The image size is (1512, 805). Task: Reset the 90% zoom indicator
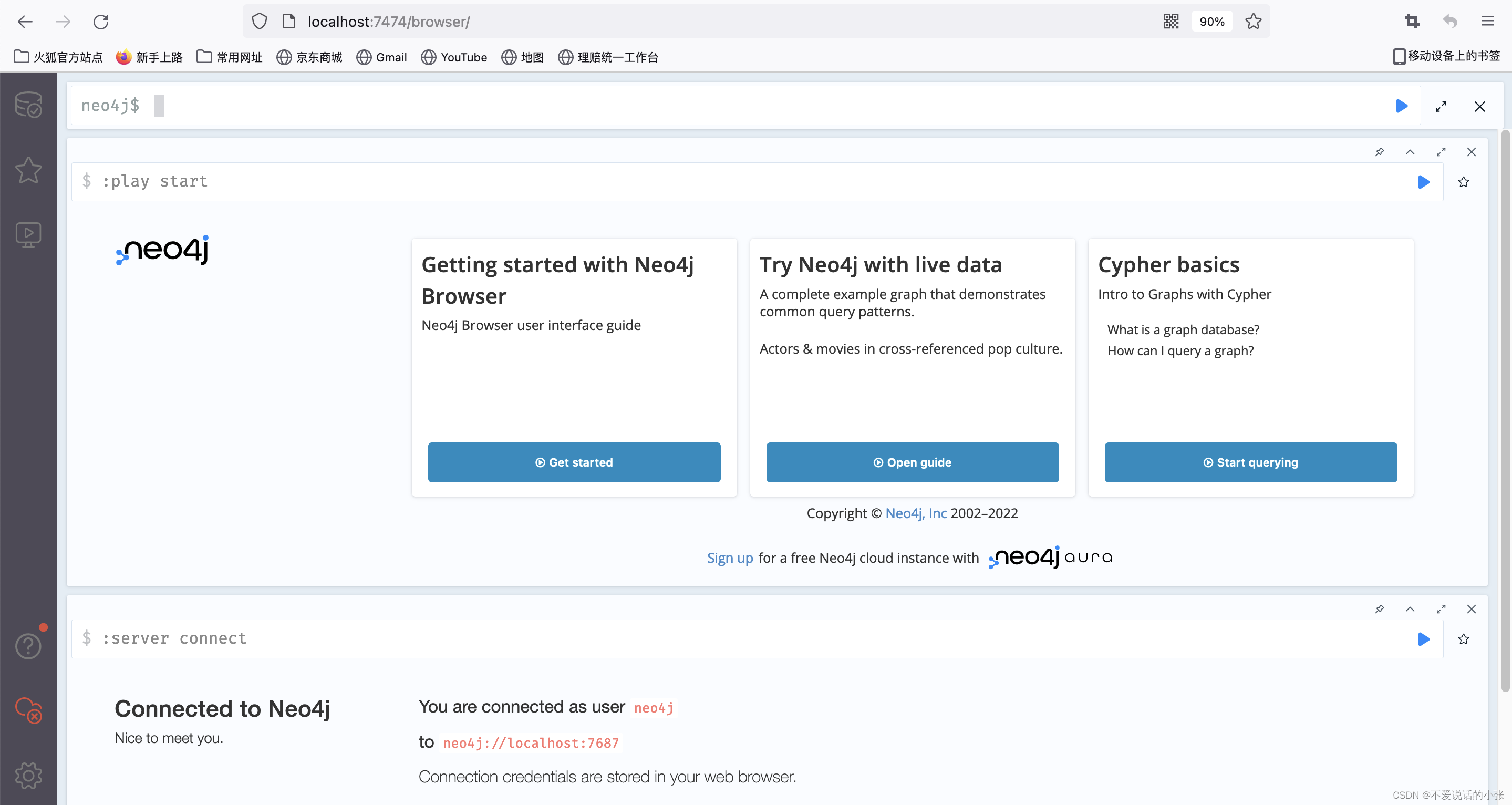coord(1211,22)
